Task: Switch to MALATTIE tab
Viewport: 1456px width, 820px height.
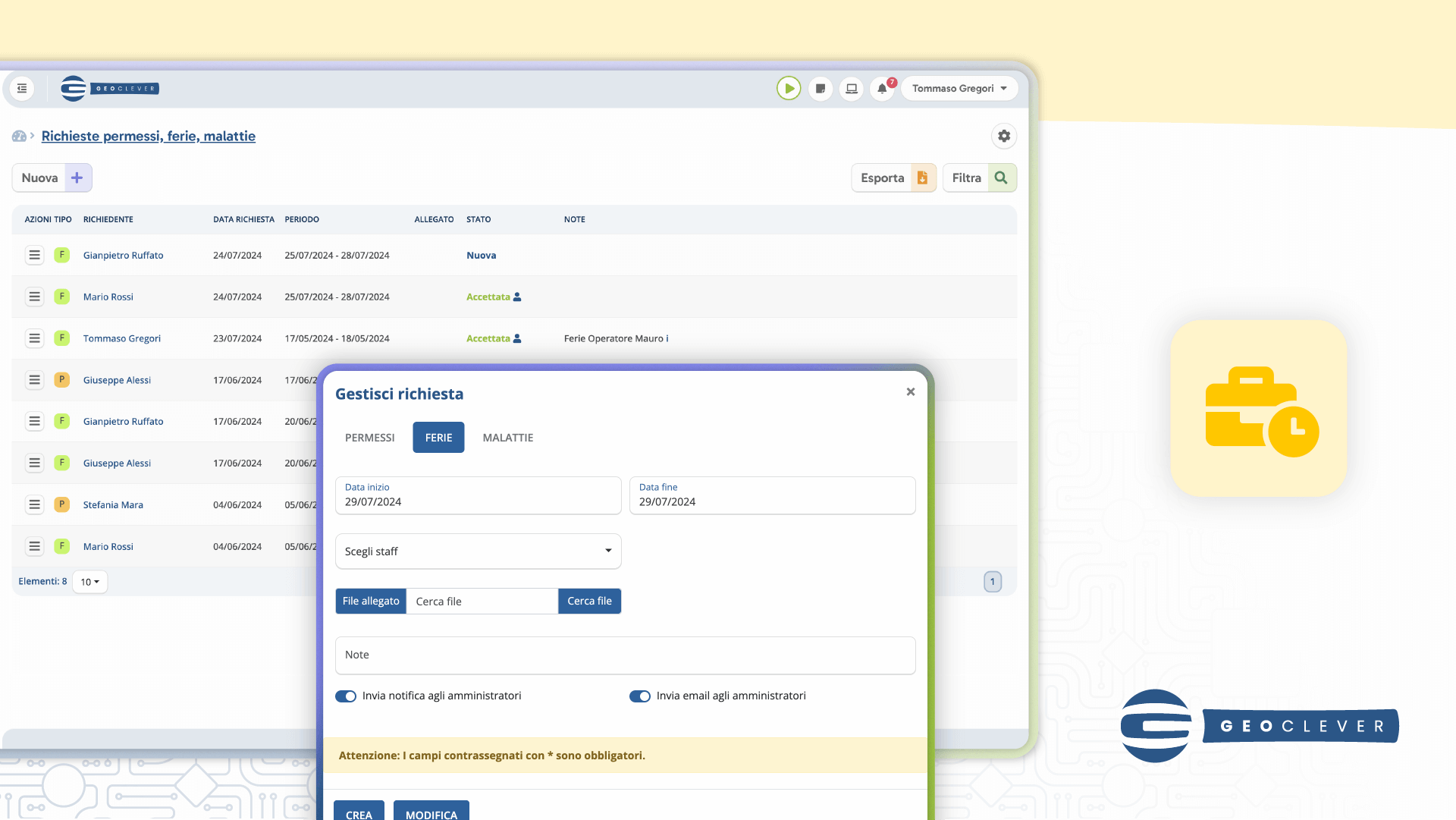Action: (x=508, y=438)
